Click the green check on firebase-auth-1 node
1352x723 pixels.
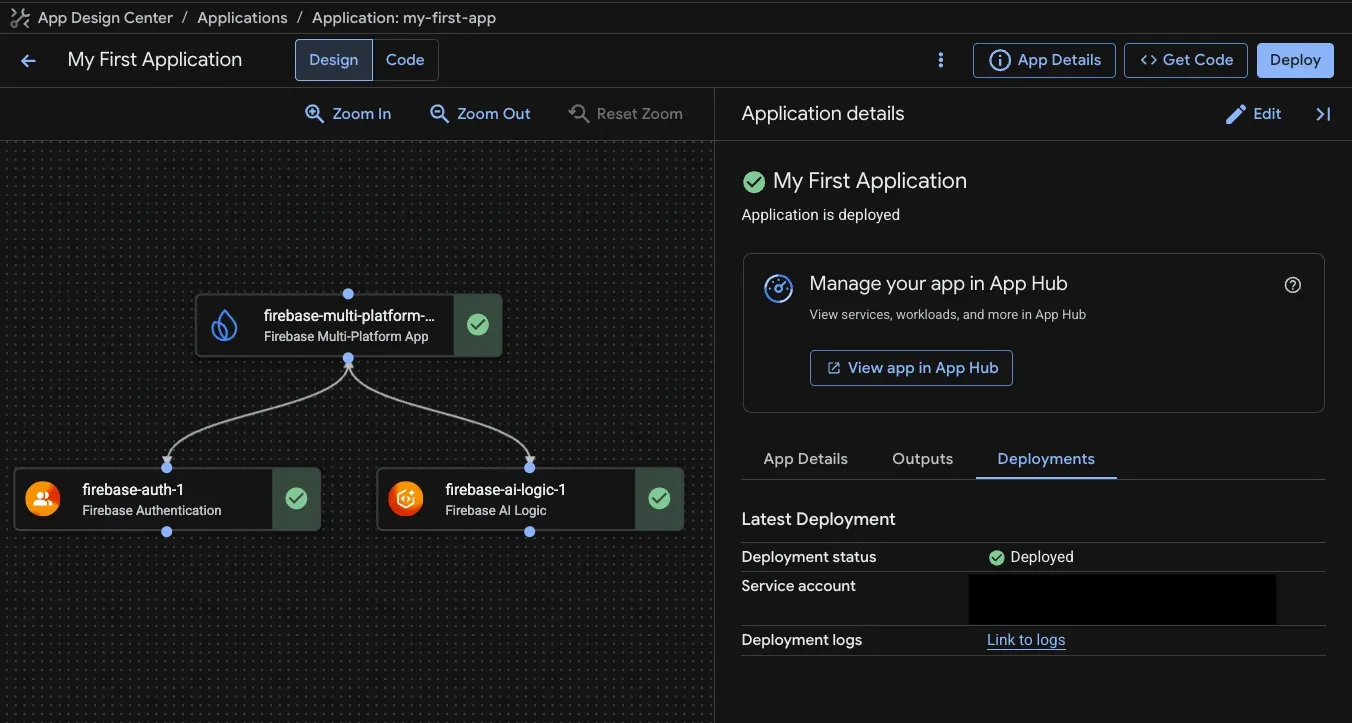pos(296,497)
